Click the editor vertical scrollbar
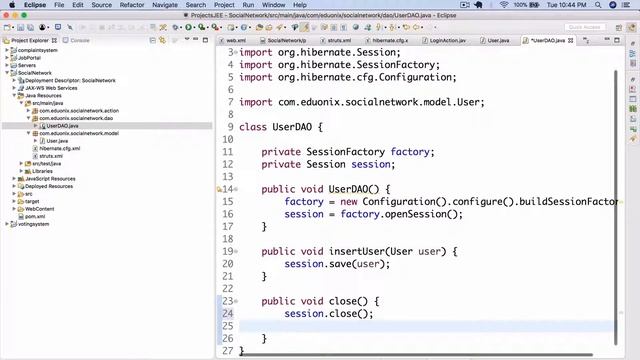This screenshot has height=360, width=640. coord(616,207)
